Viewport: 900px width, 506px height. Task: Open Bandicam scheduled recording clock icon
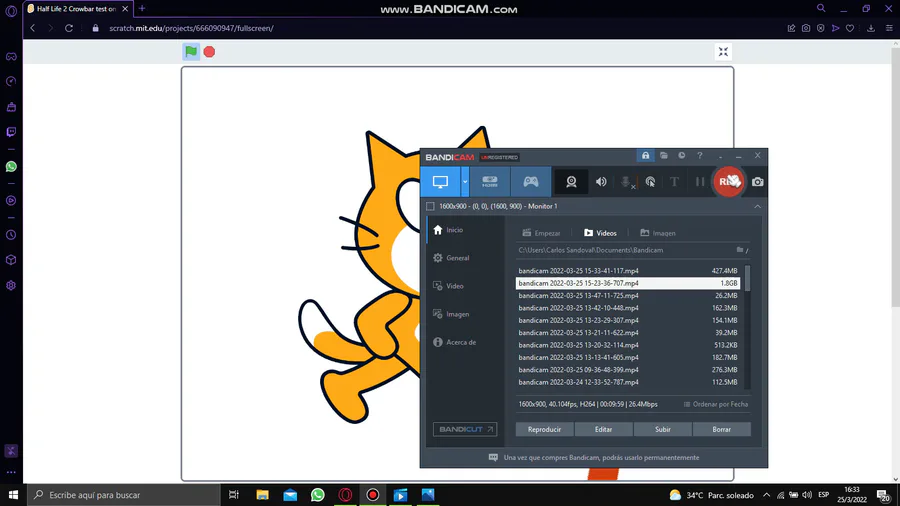coord(681,155)
